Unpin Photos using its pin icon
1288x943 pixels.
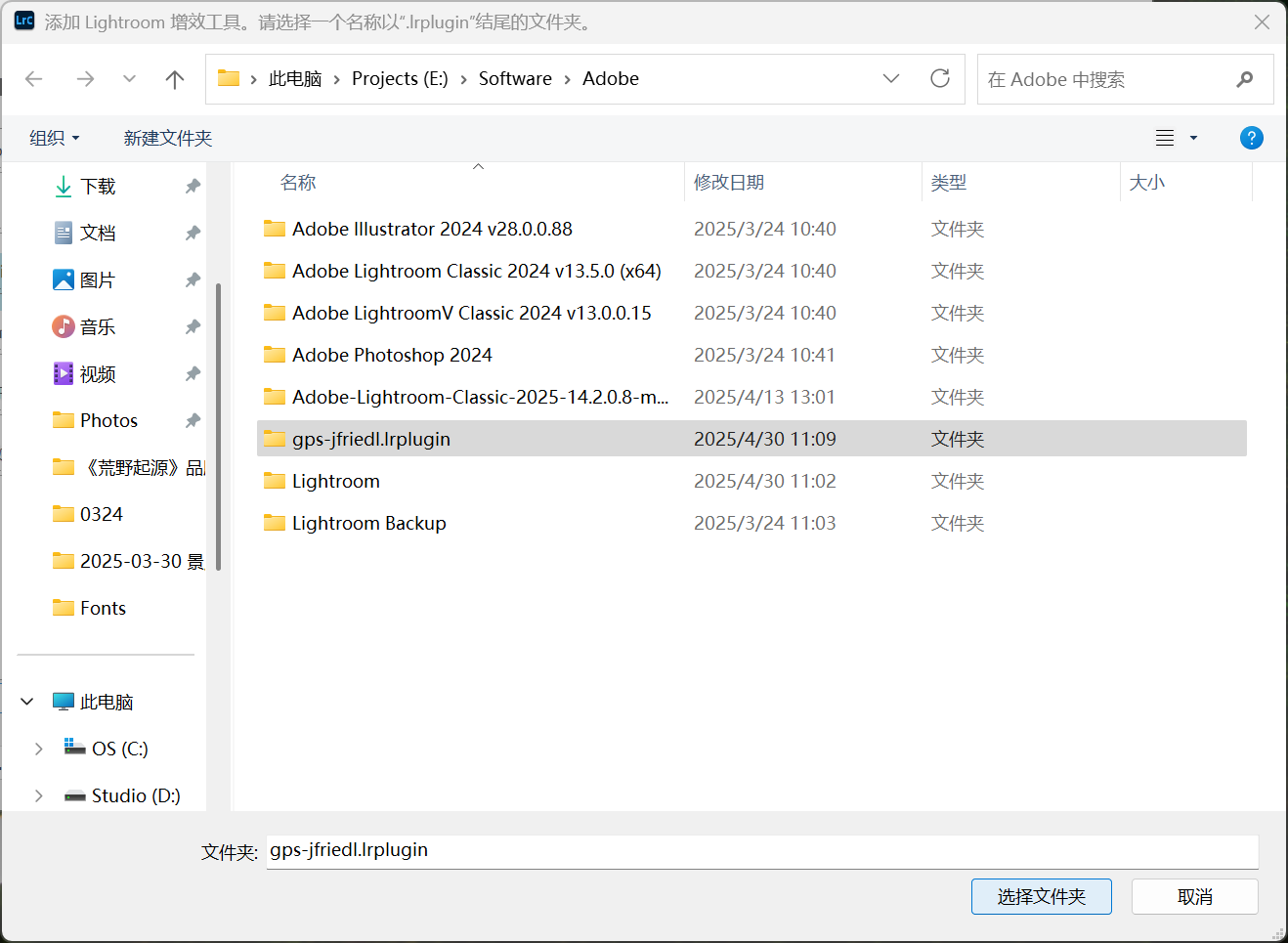[x=193, y=420]
